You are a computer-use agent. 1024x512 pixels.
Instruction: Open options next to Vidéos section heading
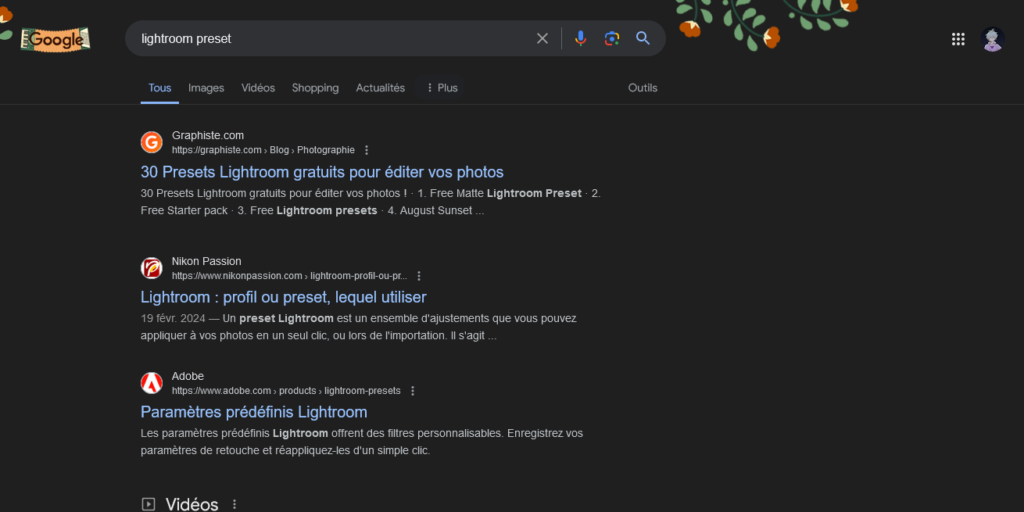point(234,504)
